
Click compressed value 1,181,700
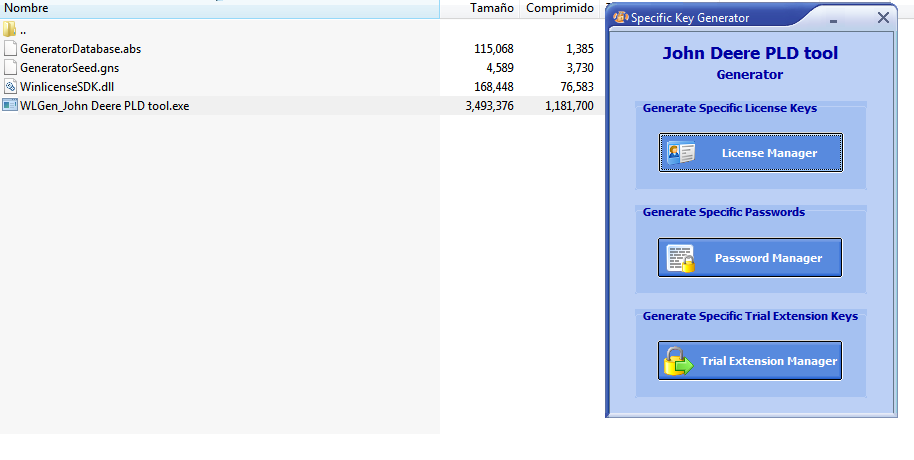pyautogui.click(x=570, y=106)
